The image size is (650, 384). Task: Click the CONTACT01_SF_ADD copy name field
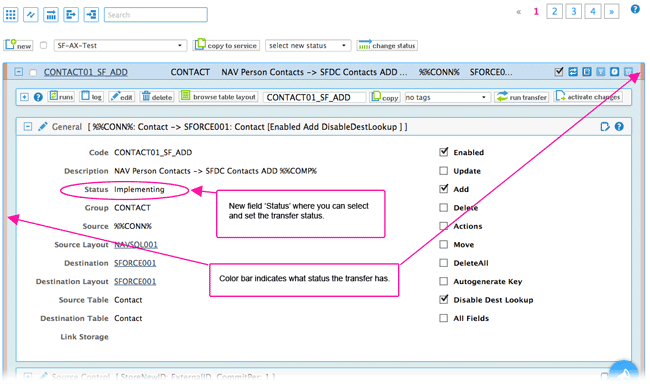(x=314, y=97)
